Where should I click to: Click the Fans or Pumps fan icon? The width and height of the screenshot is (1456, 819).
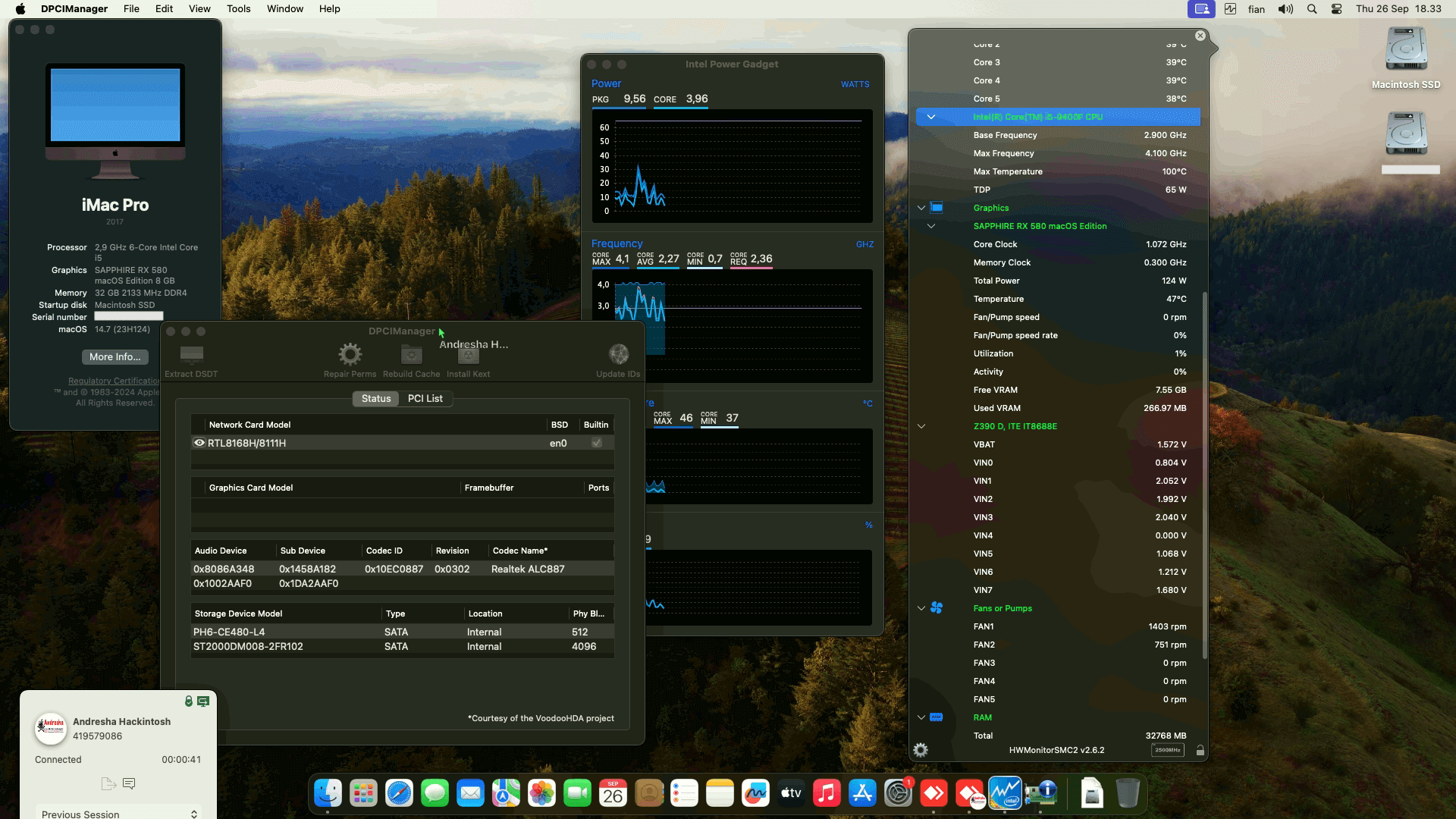point(937,608)
